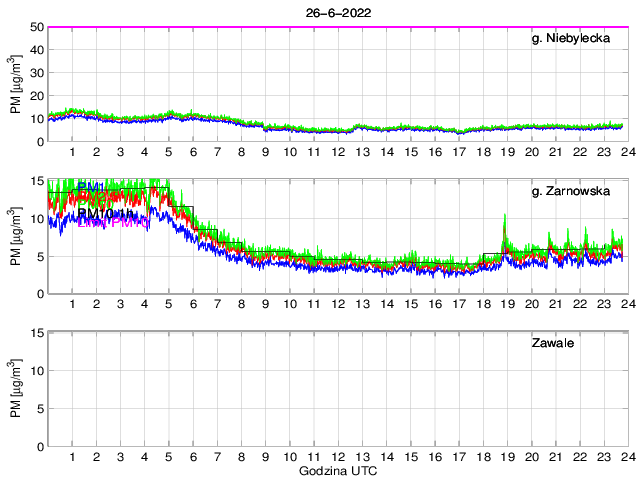
Task: Click the magenta Limit PM10 legend entry
Action: [112, 223]
